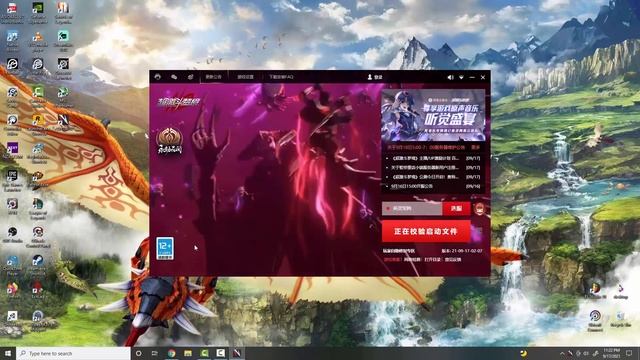Image resolution: width=640 pixels, height=360 pixels.
Task: Open customer support headset icon in launcher
Action: click(158, 77)
